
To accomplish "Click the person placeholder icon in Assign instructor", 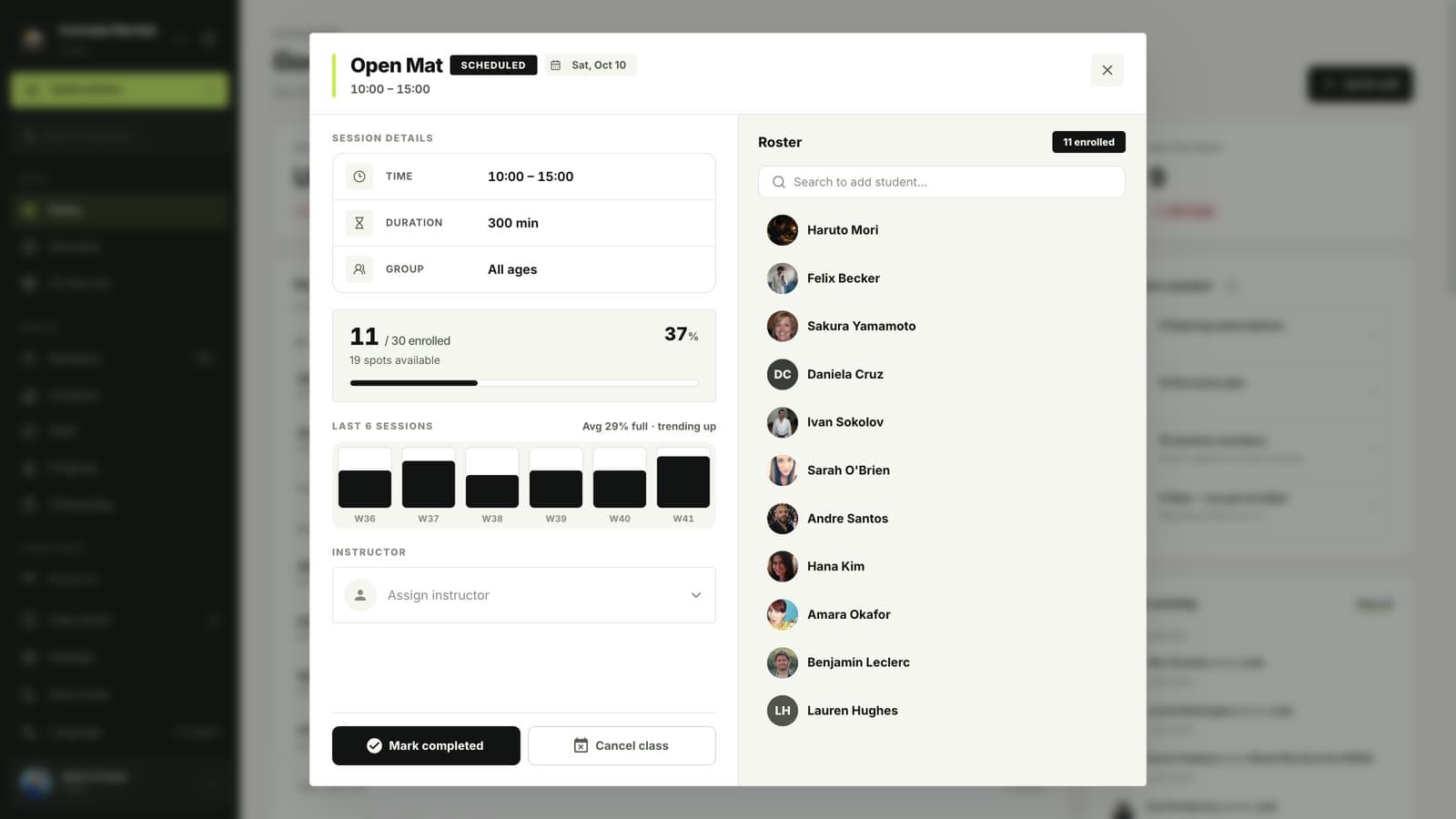I will pyautogui.click(x=360, y=595).
